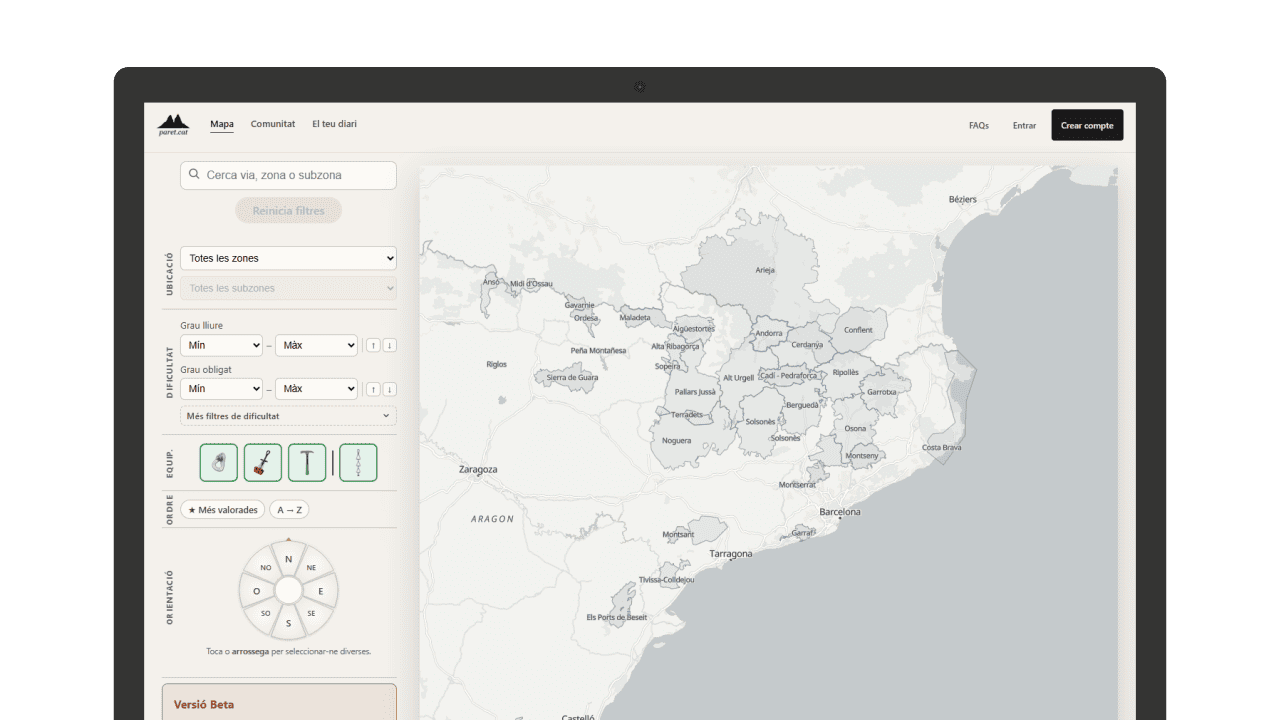The image size is (1280, 720).
Task: Open the FAQs page
Action: click(979, 125)
